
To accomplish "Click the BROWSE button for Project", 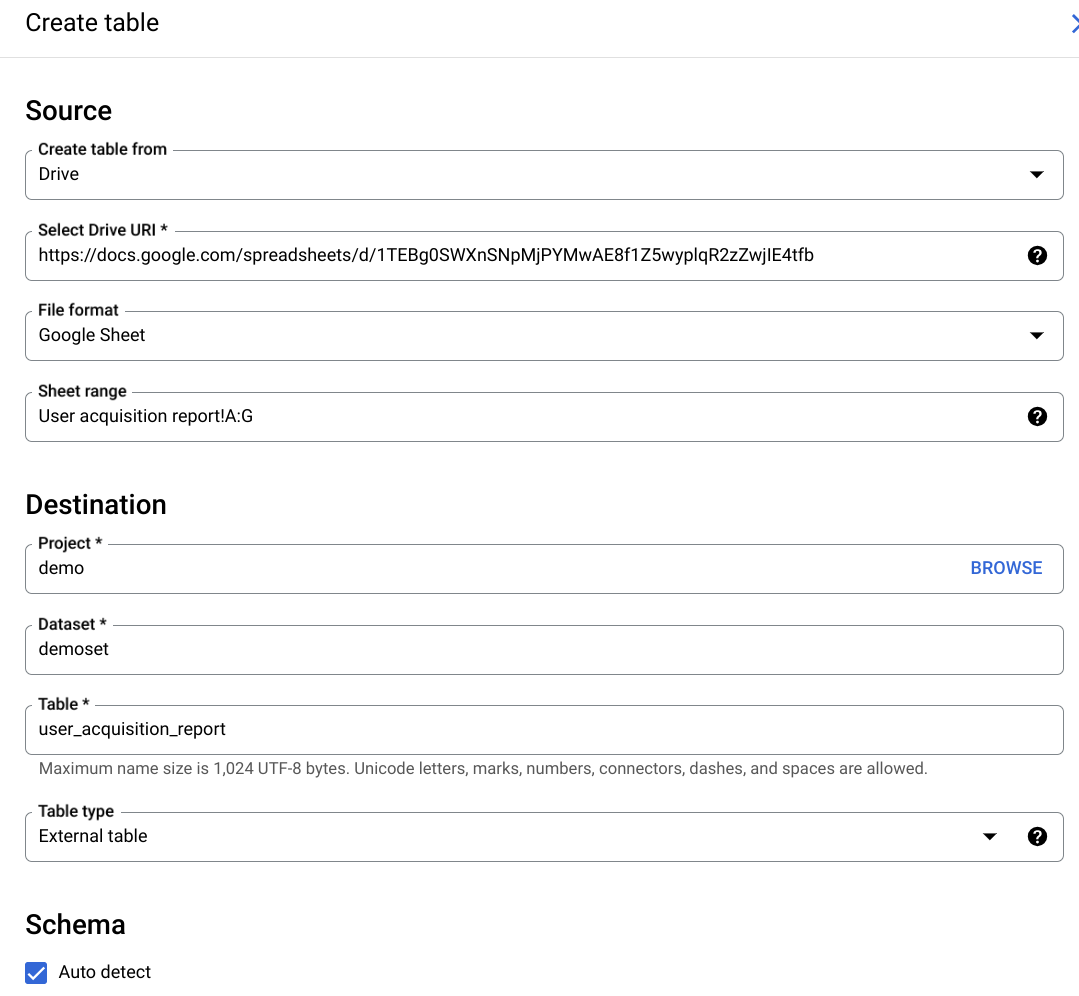I will (1006, 567).
